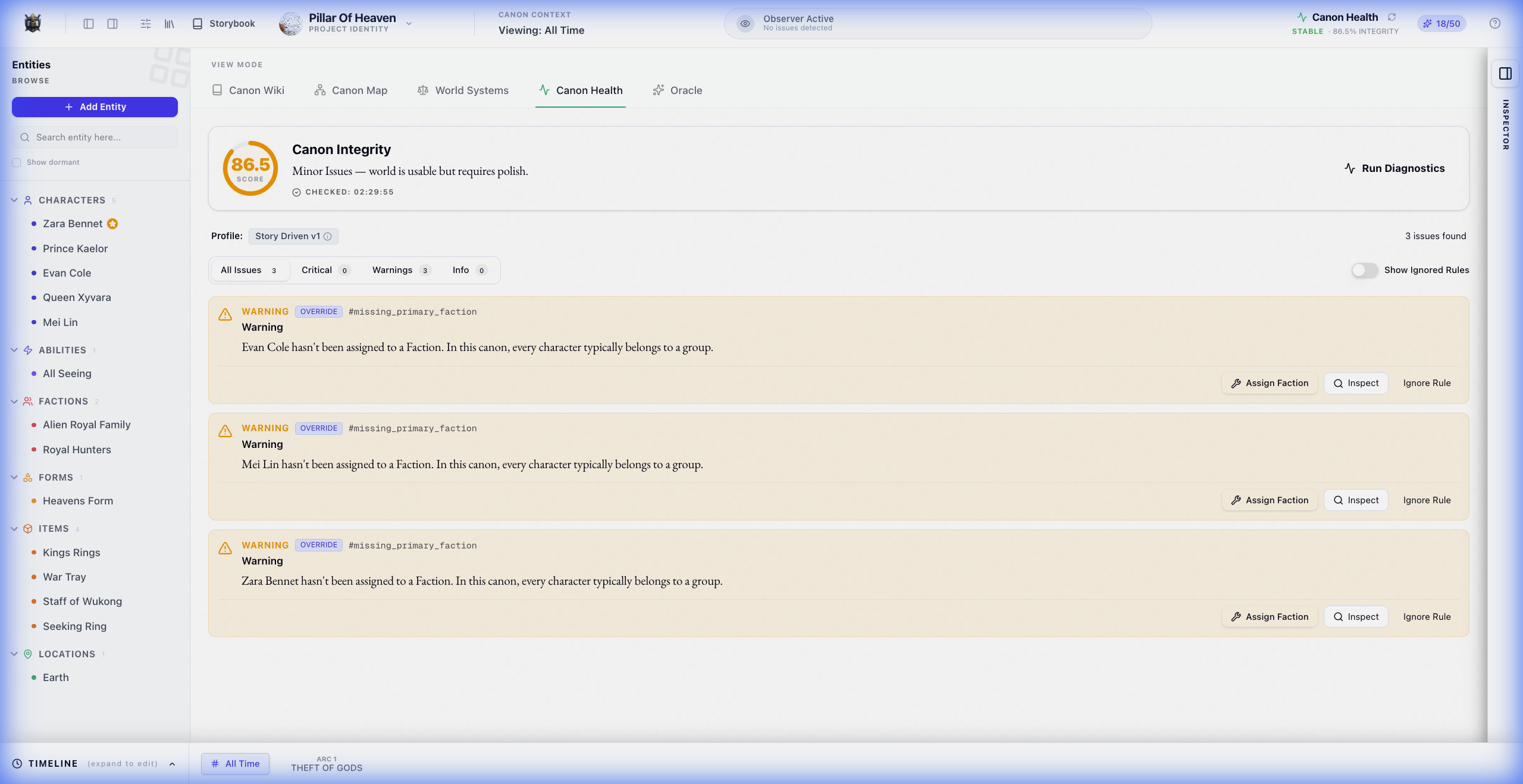
Task: Toggle Show Ignored Rules switch
Action: tap(1364, 270)
